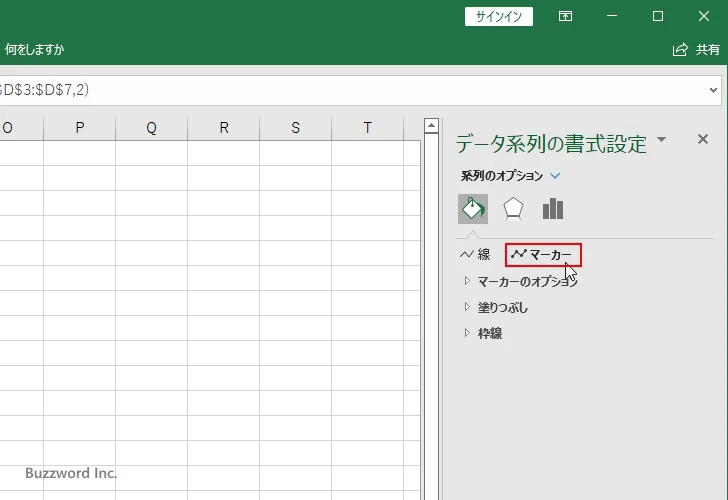Select column T header
The image size is (728, 500).
[x=367, y=128]
